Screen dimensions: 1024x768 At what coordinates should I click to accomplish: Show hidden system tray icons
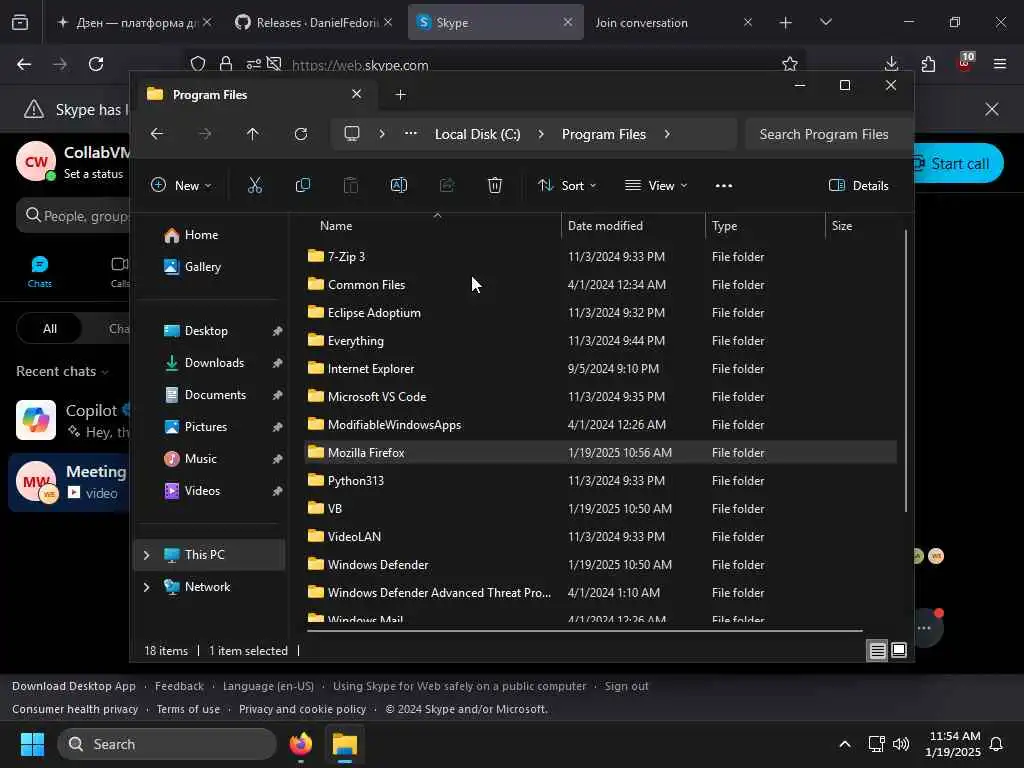(844, 744)
